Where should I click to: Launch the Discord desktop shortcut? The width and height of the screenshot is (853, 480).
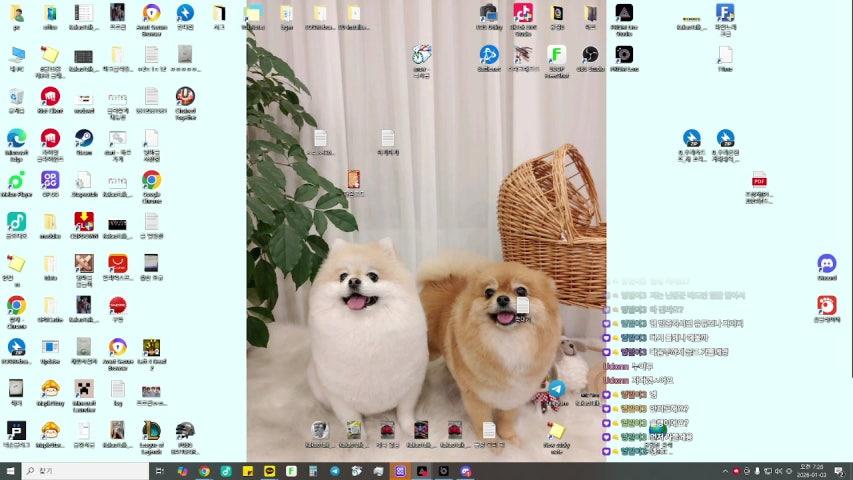(x=826, y=264)
